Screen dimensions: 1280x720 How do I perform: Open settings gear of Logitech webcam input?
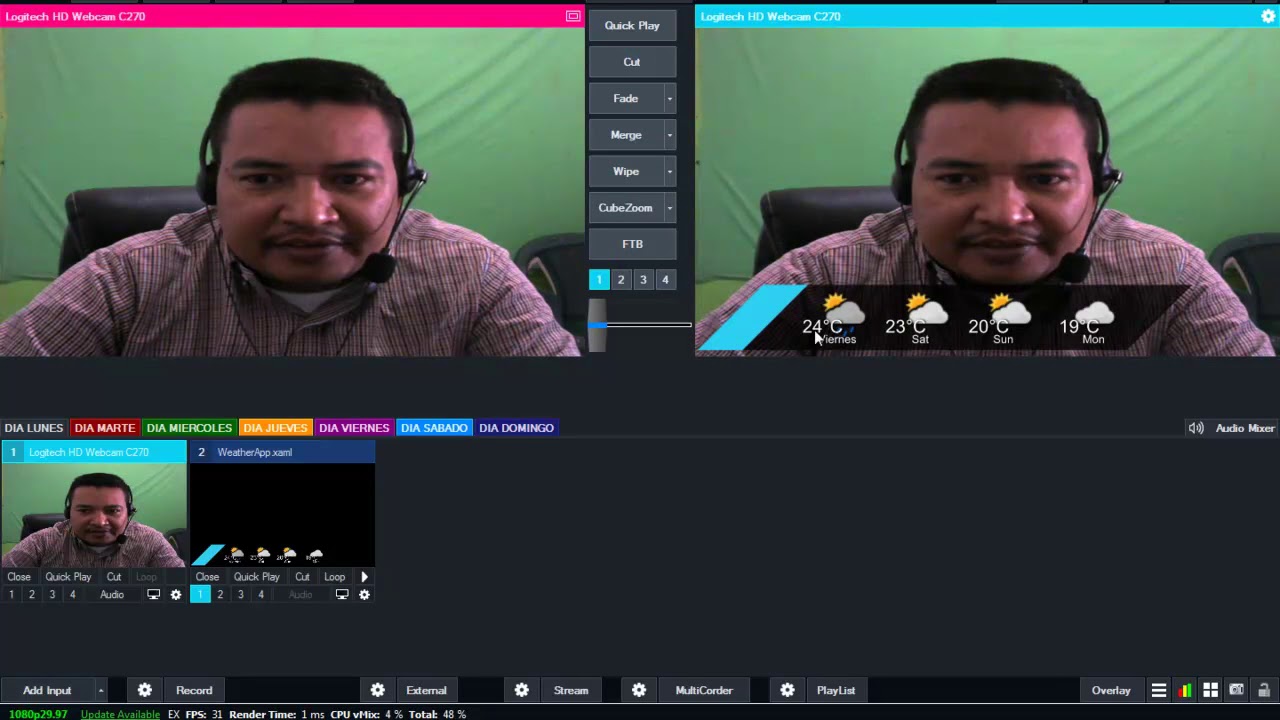pyautogui.click(x=176, y=595)
